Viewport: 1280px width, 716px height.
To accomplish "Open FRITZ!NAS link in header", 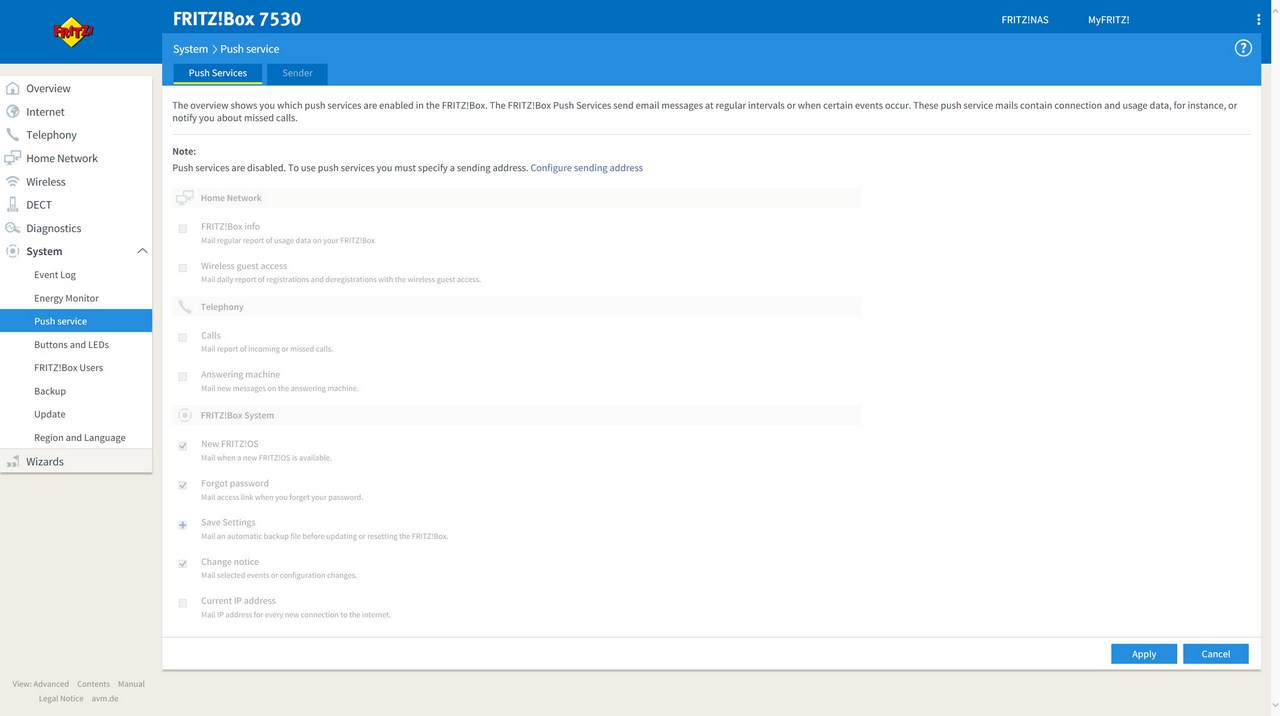I will click(x=1025, y=20).
